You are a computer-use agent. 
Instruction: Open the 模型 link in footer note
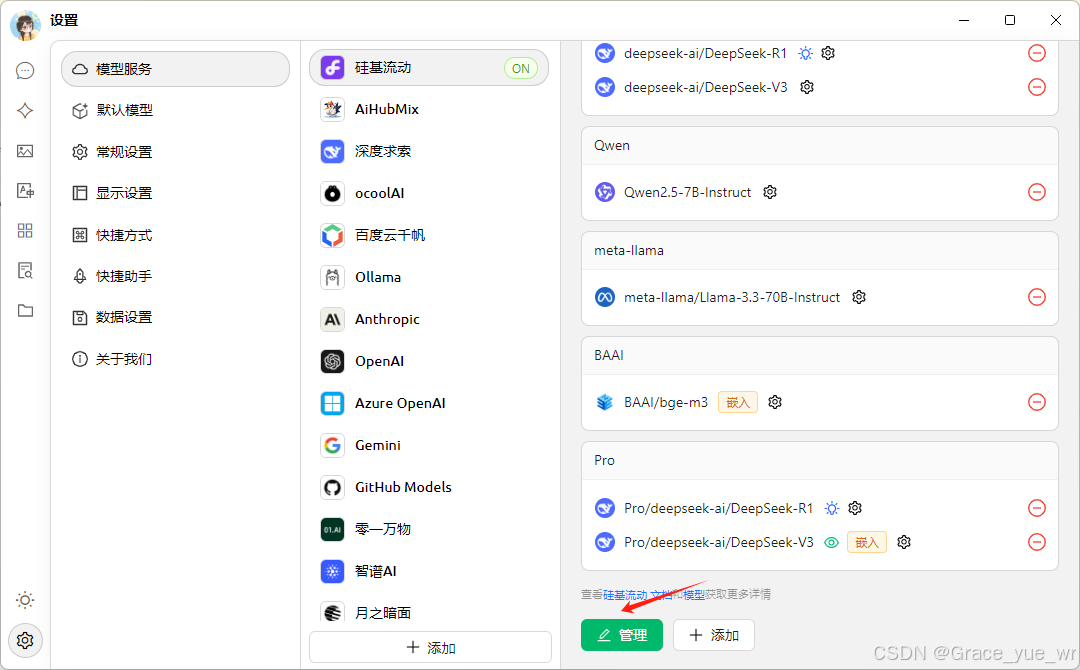[x=694, y=595]
